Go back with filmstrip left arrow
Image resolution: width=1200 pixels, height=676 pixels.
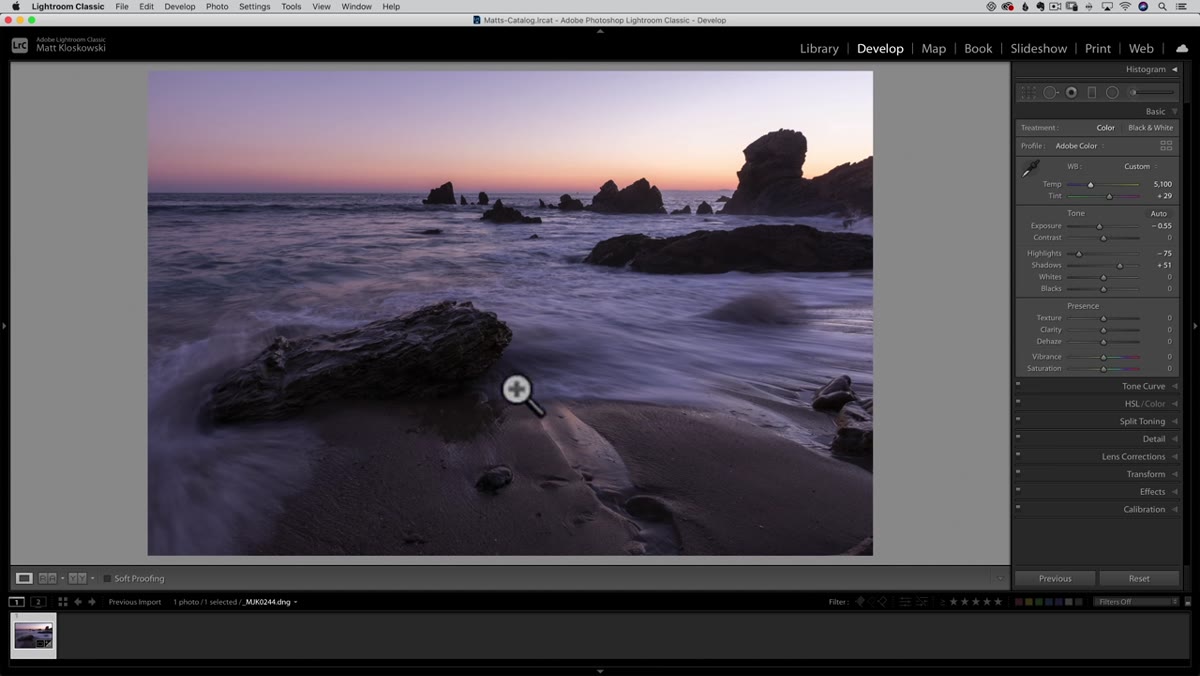click(78, 602)
